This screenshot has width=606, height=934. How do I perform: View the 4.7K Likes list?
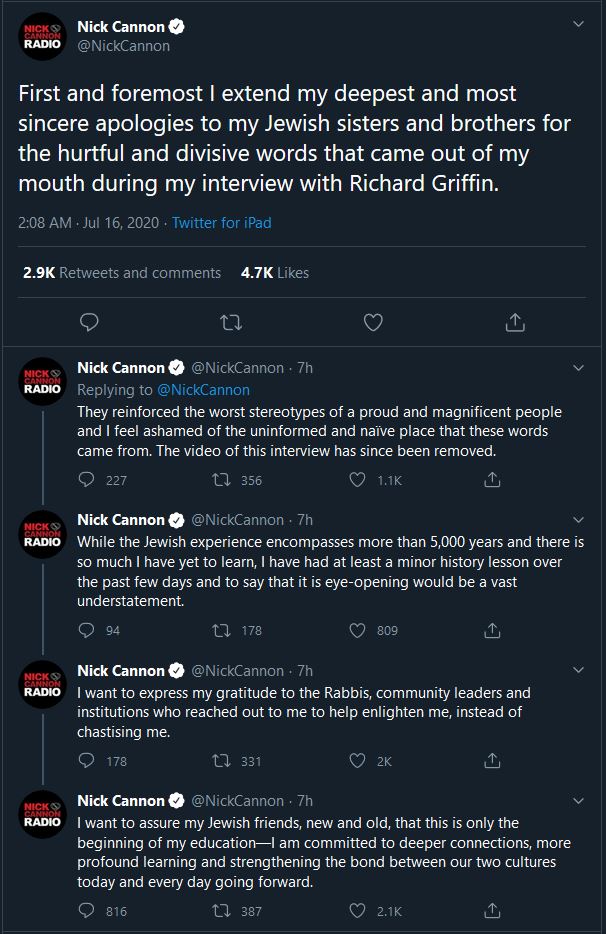click(275, 272)
